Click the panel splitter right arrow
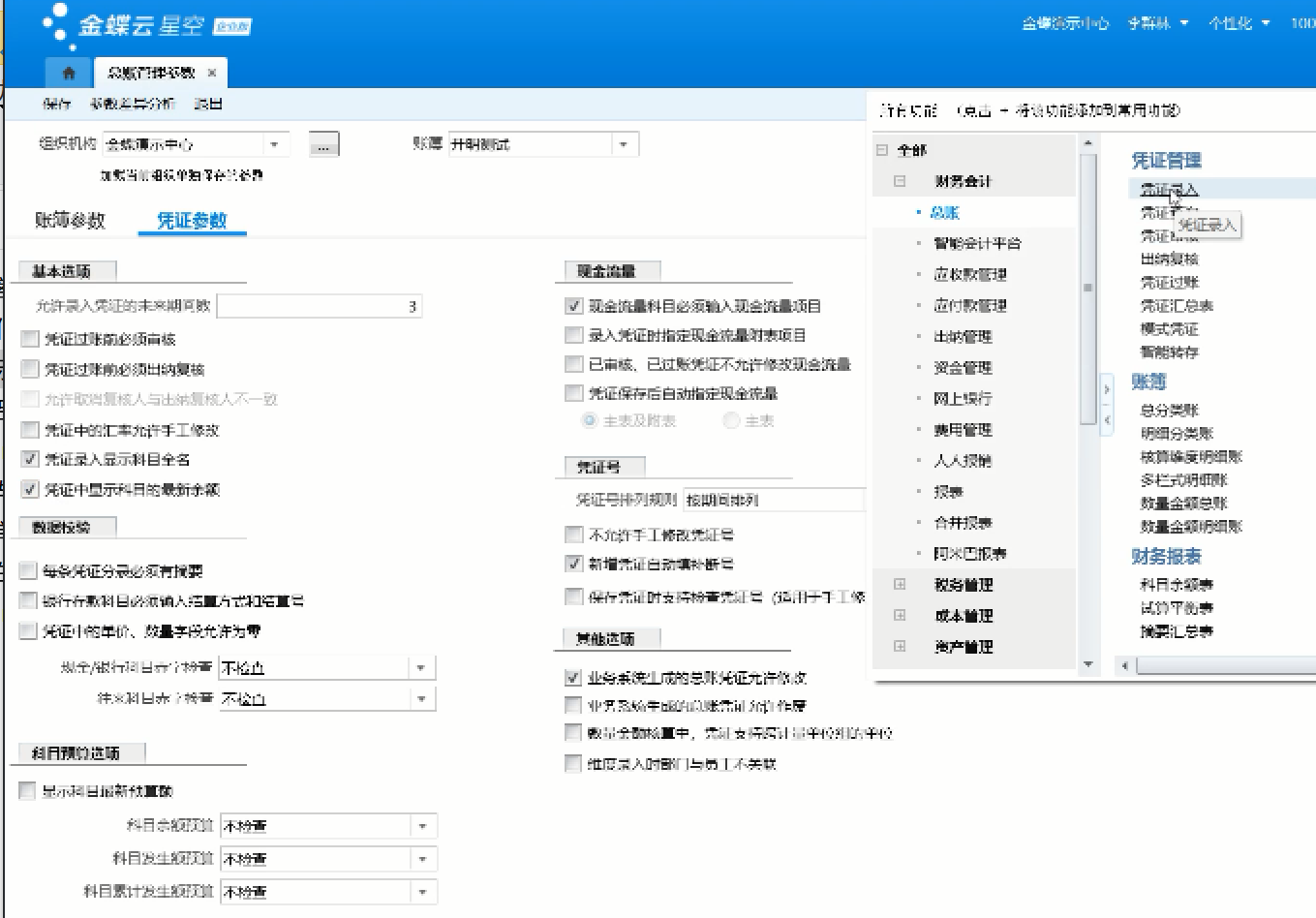The height and width of the screenshot is (918, 1316). click(x=1107, y=390)
